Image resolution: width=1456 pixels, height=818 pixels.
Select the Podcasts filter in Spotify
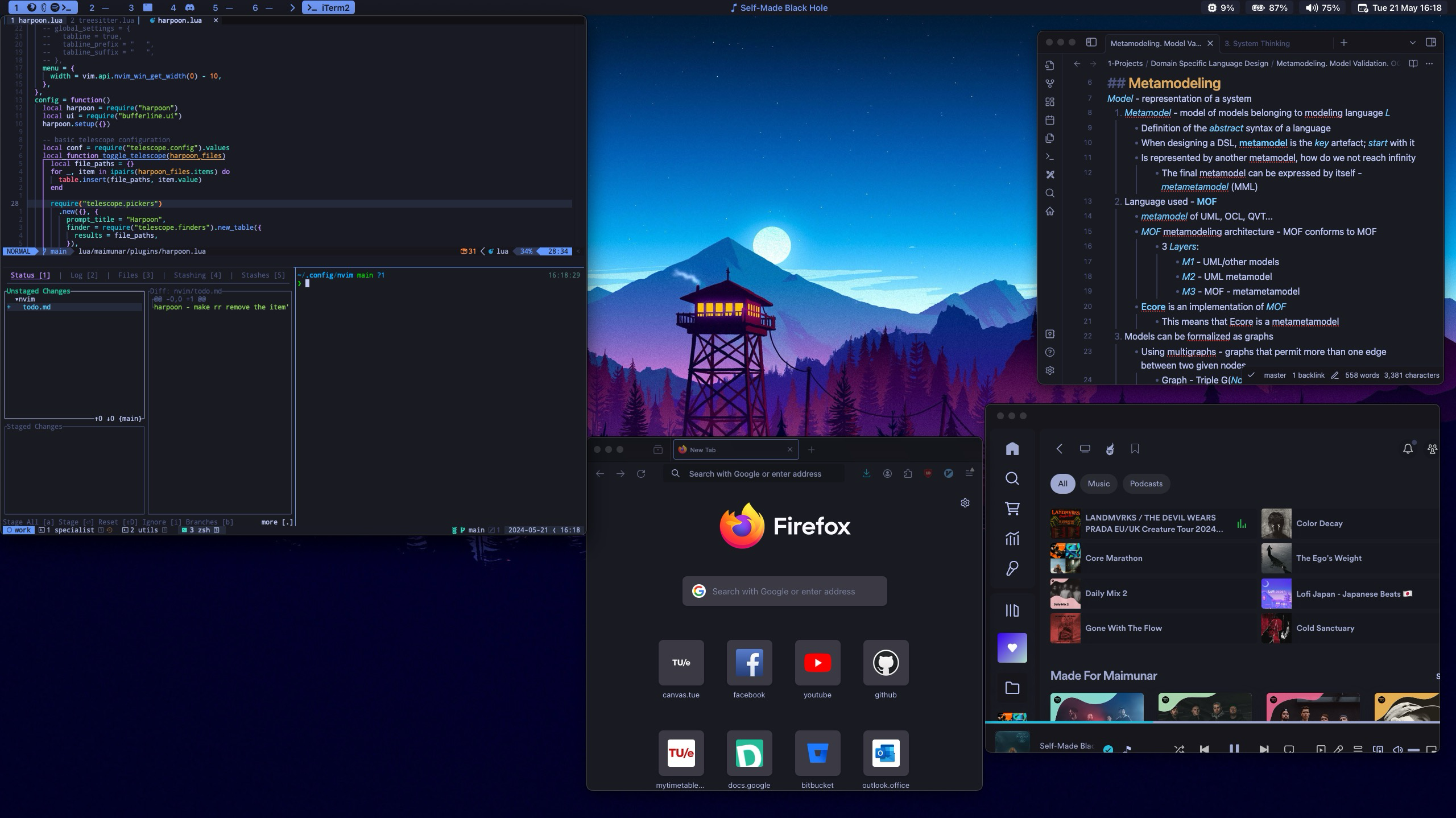pos(1145,484)
